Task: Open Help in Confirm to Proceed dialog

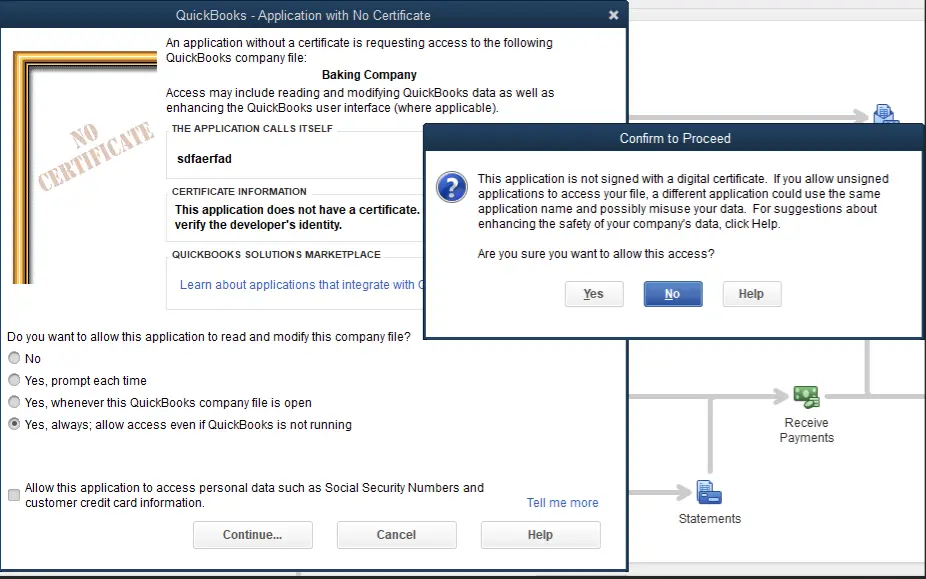Action: (751, 294)
